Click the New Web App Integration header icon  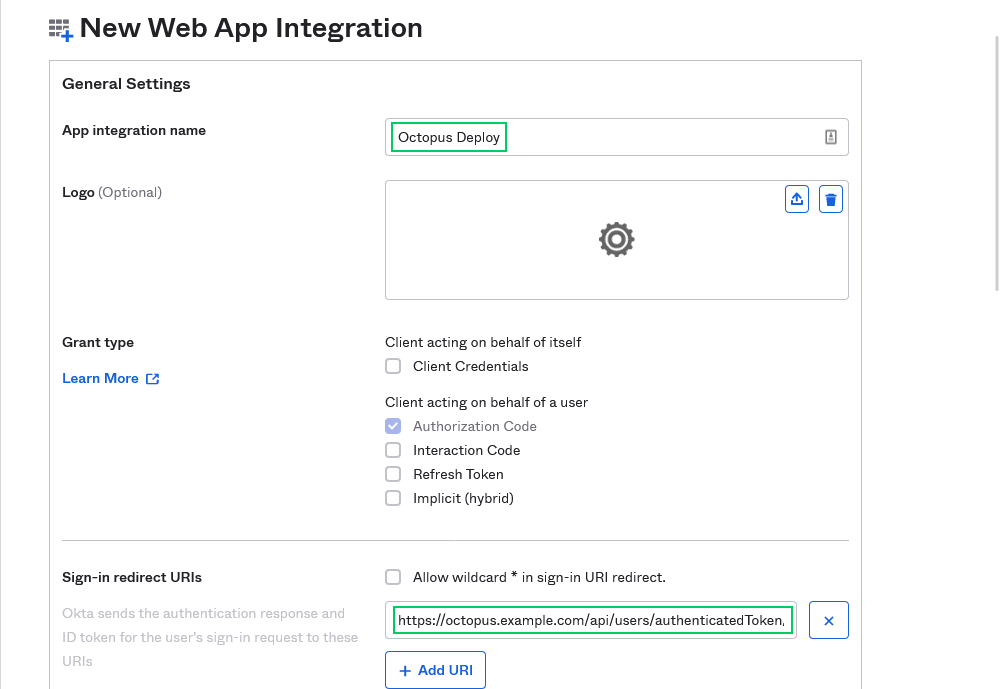[61, 30]
